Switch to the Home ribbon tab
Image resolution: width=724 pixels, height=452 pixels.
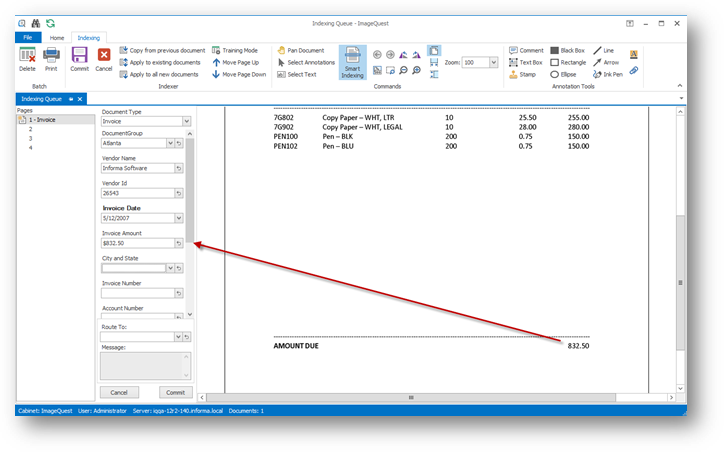57,38
